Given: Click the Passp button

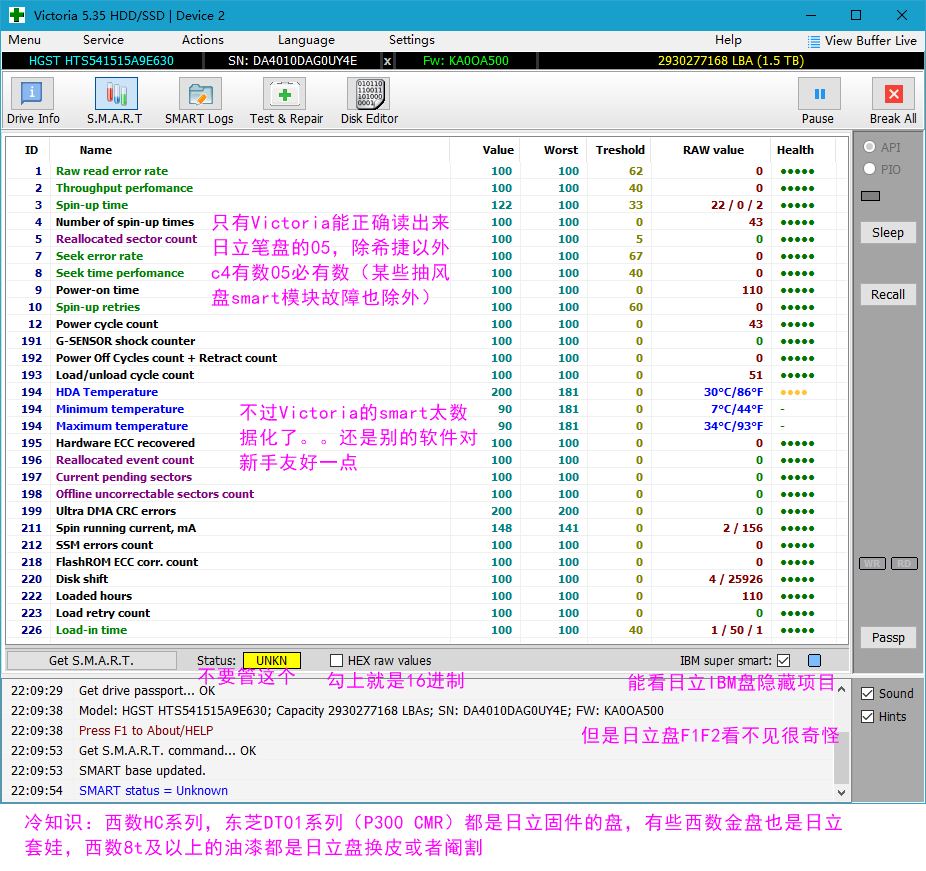Looking at the screenshot, I should (888, 637).
